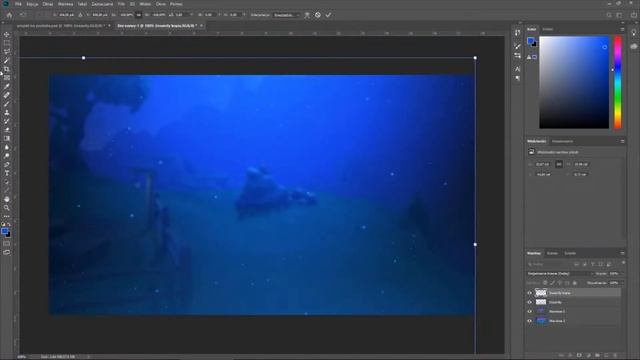
Task: Cancel the transform in options bar
Action: tap(318, 15)
